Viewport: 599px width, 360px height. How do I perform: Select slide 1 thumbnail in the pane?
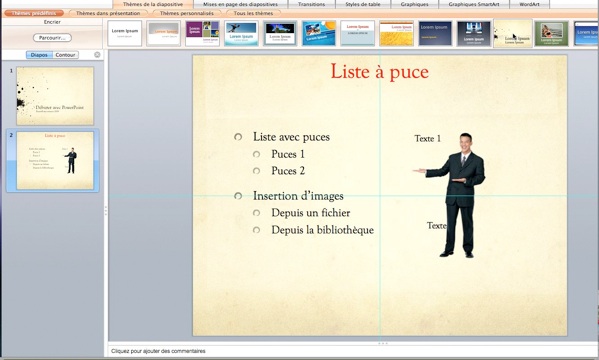pyautogui.click(x=55, y=96)
